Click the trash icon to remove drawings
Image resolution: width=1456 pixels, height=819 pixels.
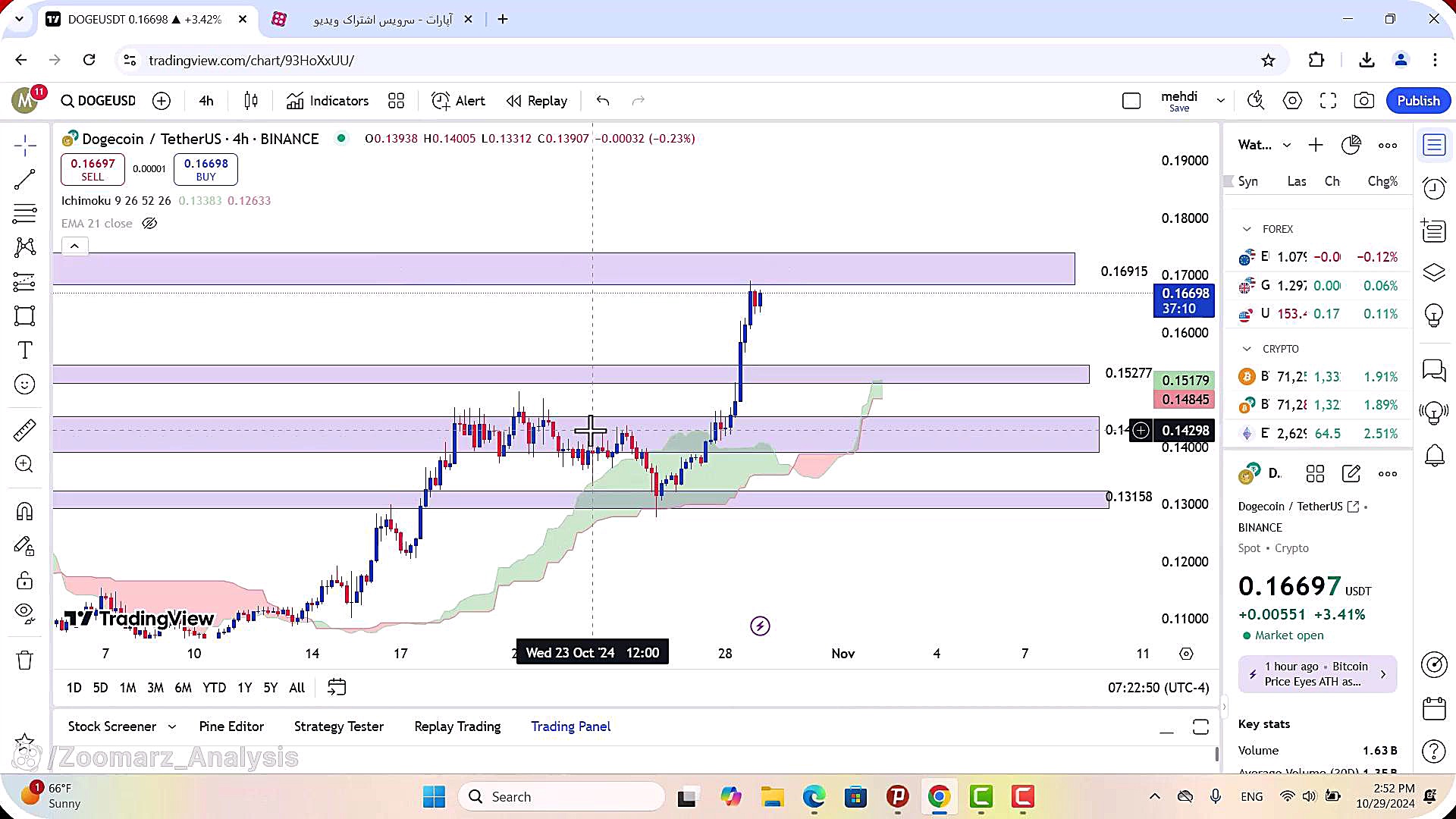click(24, 661)
